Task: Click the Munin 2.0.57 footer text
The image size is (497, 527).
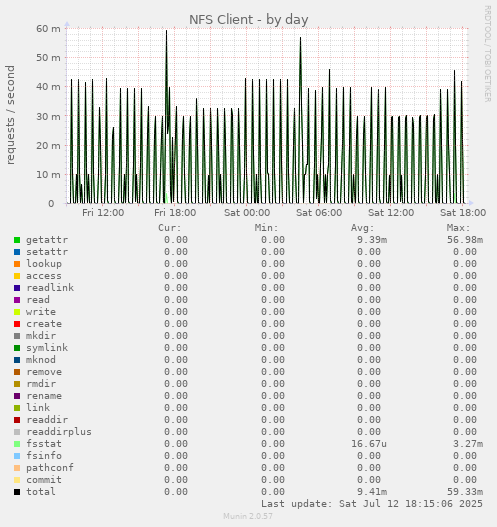Action: point(248,516)
